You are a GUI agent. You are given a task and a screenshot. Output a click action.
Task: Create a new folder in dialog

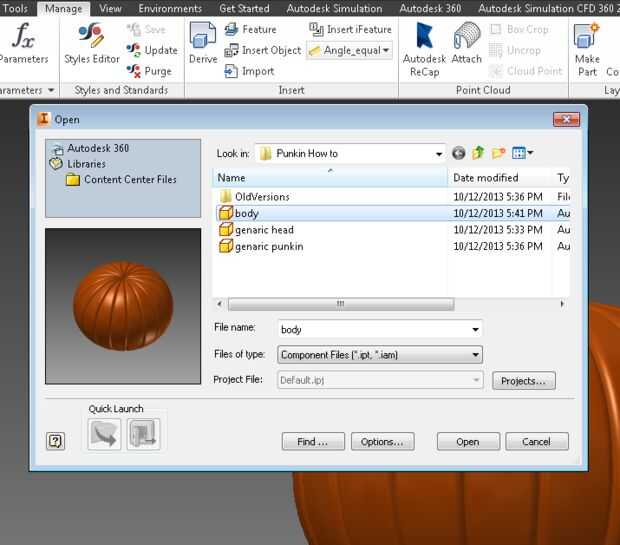pos(499,153)
